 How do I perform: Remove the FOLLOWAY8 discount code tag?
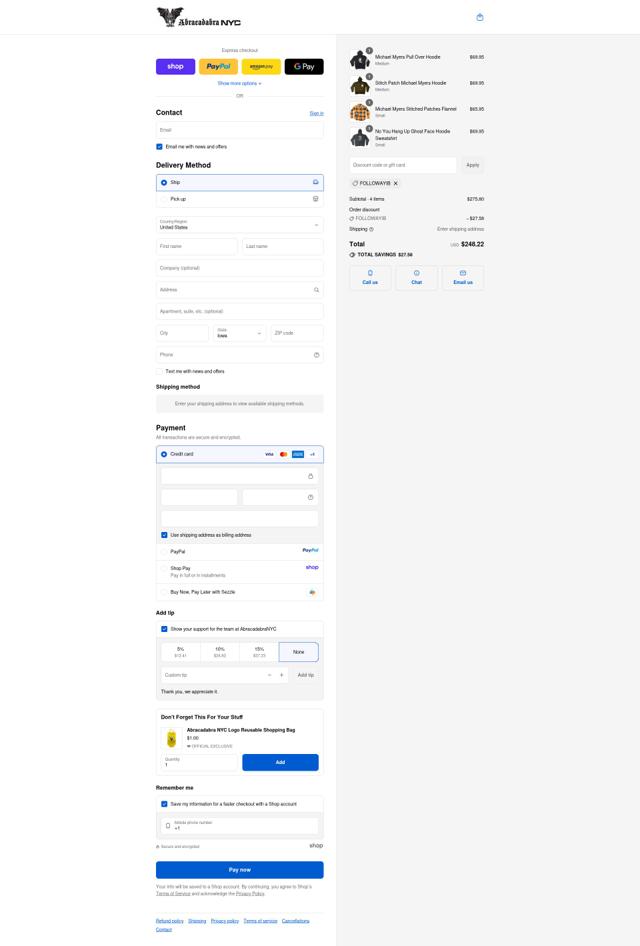click(x=396, y=183)
